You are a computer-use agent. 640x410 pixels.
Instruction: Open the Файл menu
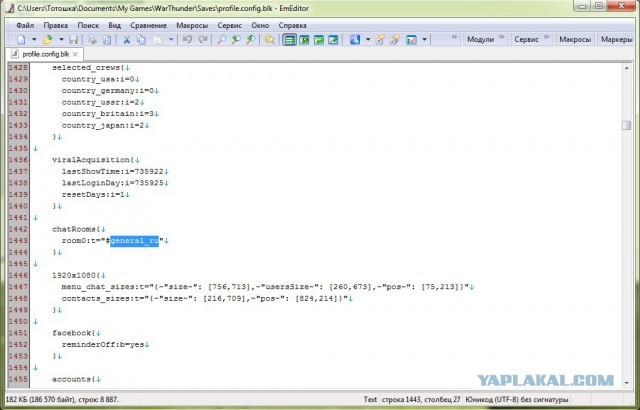tap(25, 25)
